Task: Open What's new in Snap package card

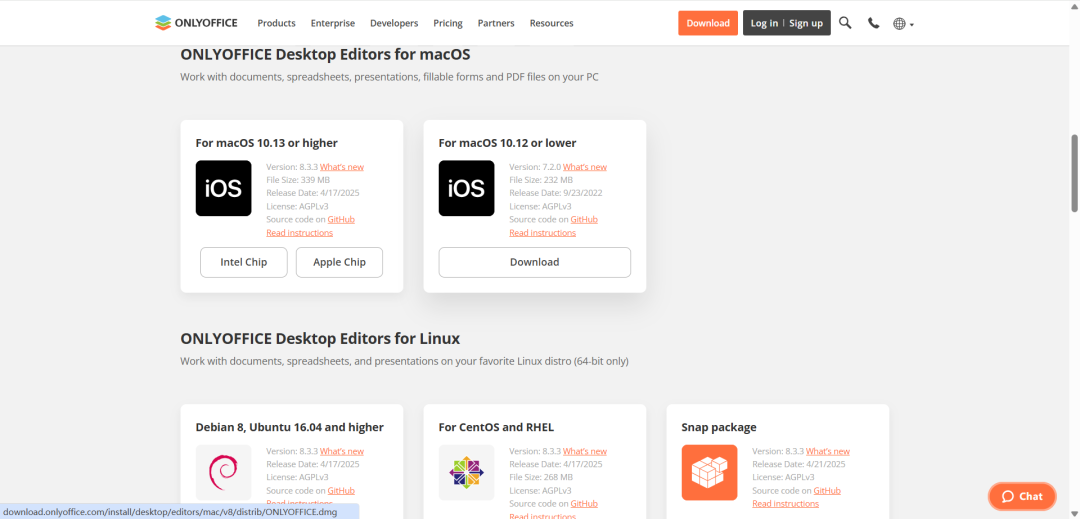Action: click(828, 451)
